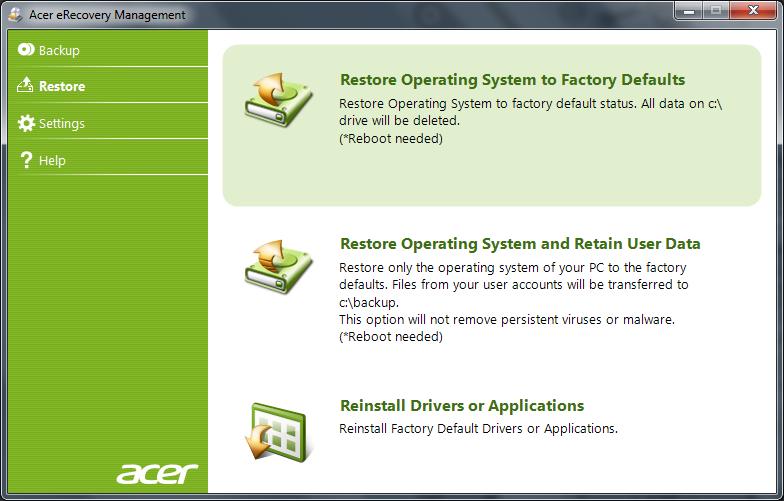Click the Help question mark icon
784x501 pixels.
point(26,160)
